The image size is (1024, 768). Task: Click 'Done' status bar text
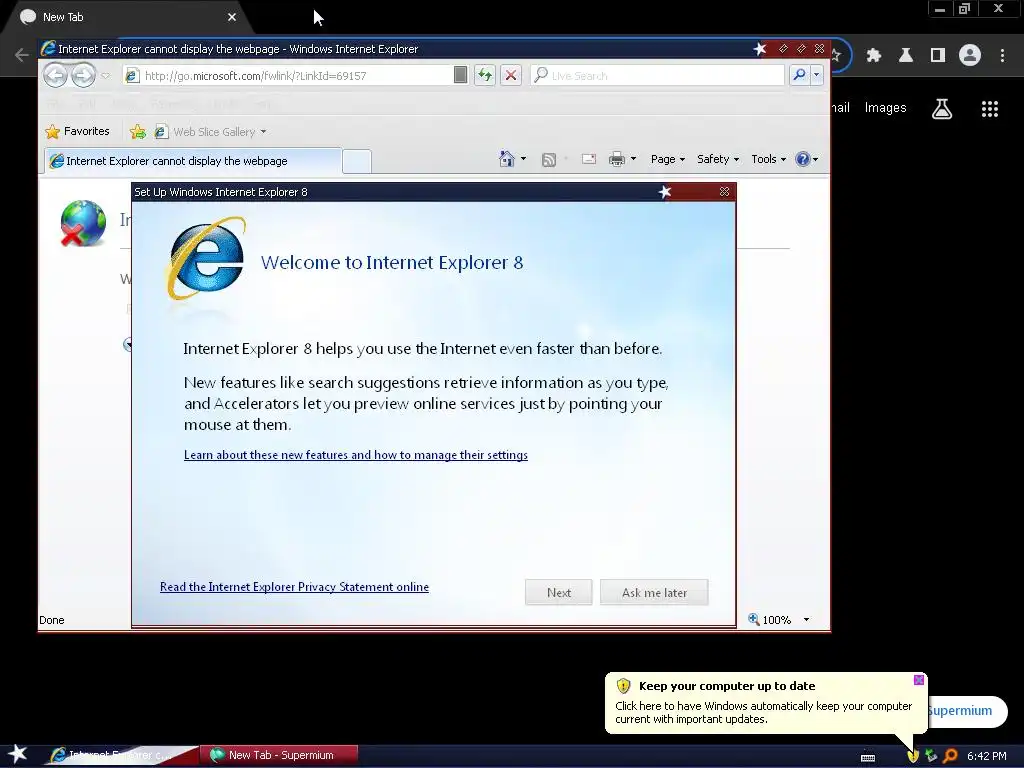[x=52, y=620]
